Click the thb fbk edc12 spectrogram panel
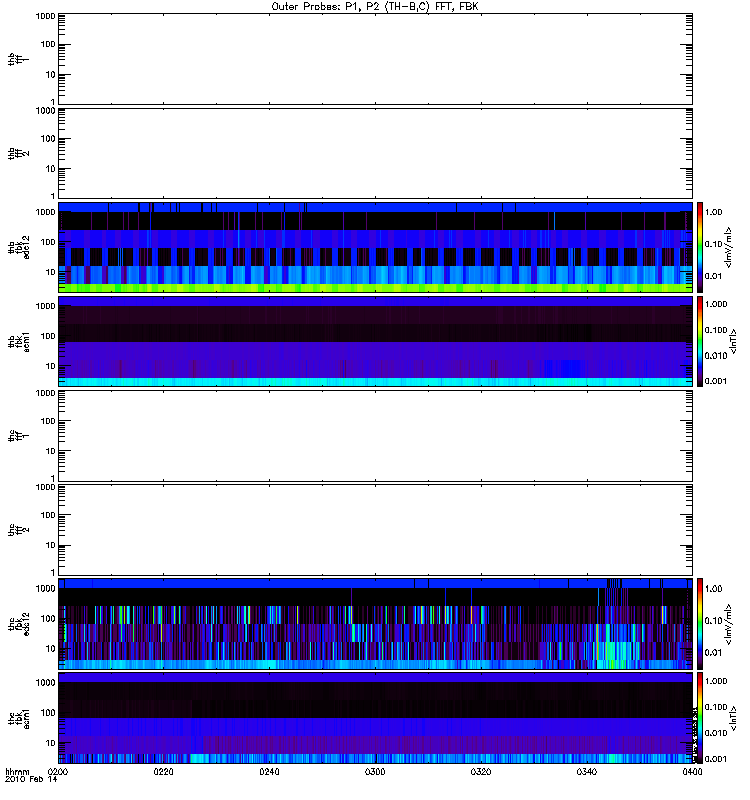Screen dimensions: 750x800 click(375, 247)
